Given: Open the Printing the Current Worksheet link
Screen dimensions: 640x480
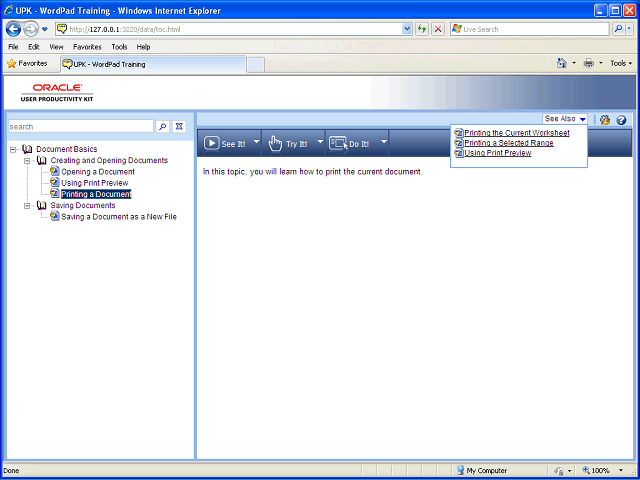Looking at the screenshot, I should [x=517, y=133].
